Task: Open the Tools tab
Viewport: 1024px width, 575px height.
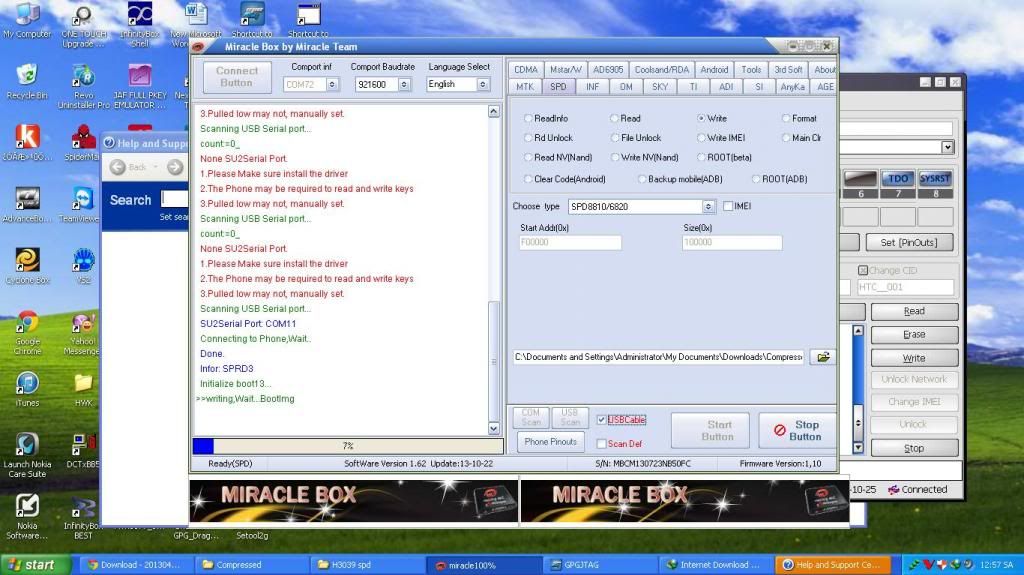Action: tap(751, 69)
